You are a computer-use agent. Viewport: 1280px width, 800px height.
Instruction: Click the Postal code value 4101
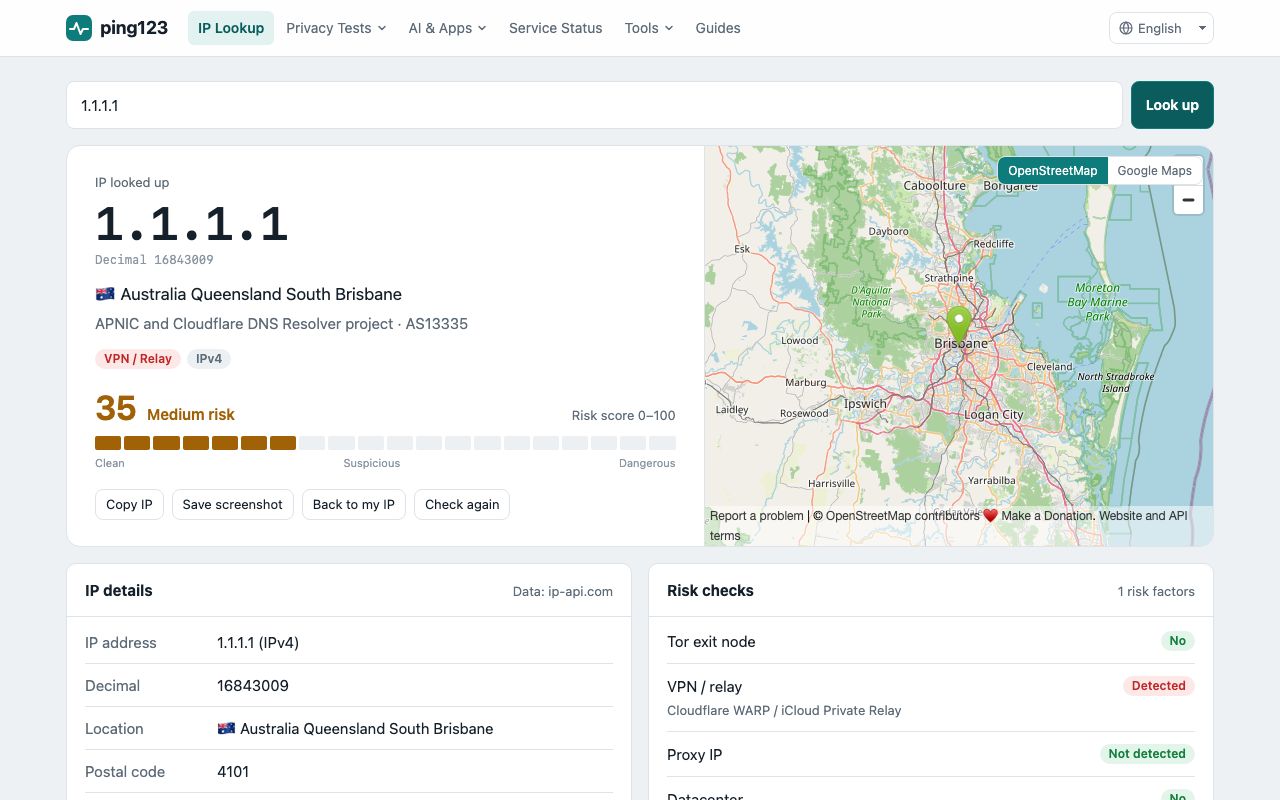[x=233, y=772]
